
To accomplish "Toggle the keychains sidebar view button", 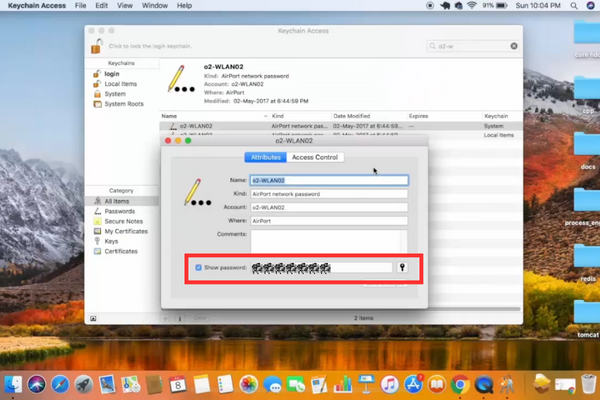I will coord(93,318).
